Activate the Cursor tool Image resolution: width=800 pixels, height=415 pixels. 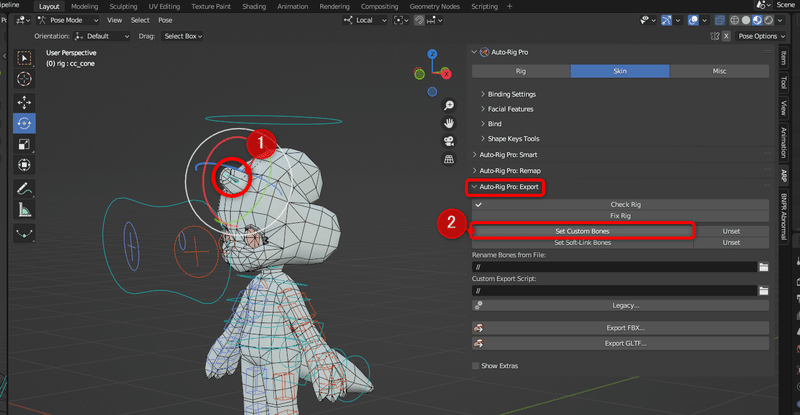point(24,79)
